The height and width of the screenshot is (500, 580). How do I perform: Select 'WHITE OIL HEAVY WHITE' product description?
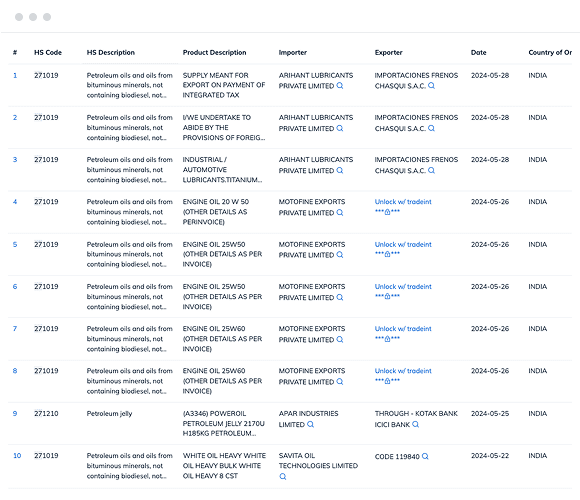[224, 466]
